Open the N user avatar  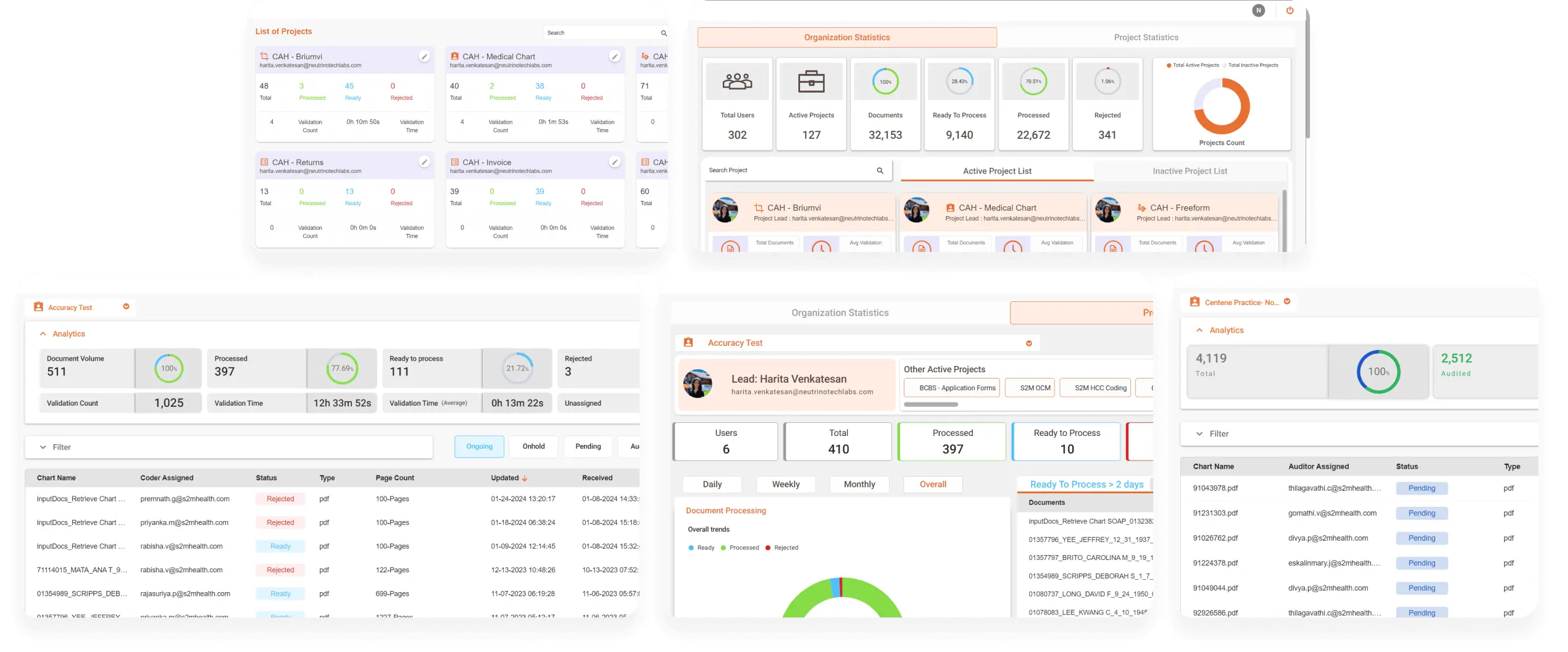[x=1258, y=10]
